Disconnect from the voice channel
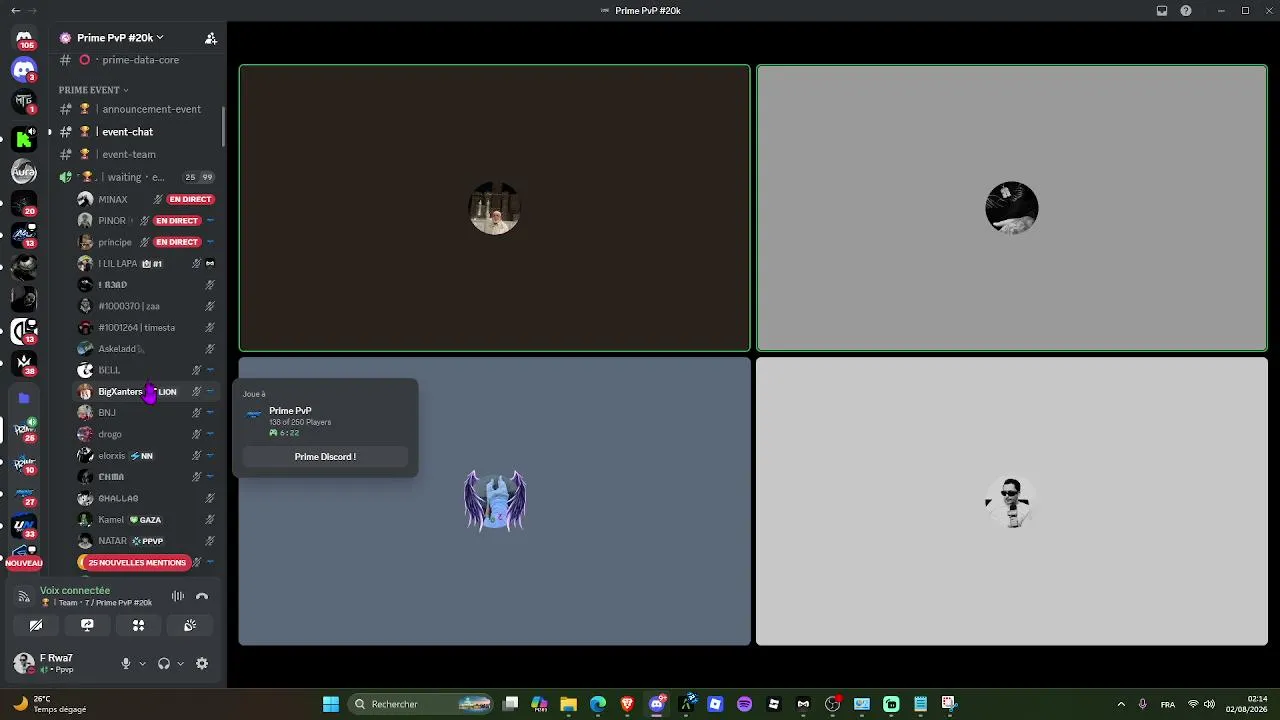 pos(202,596)
